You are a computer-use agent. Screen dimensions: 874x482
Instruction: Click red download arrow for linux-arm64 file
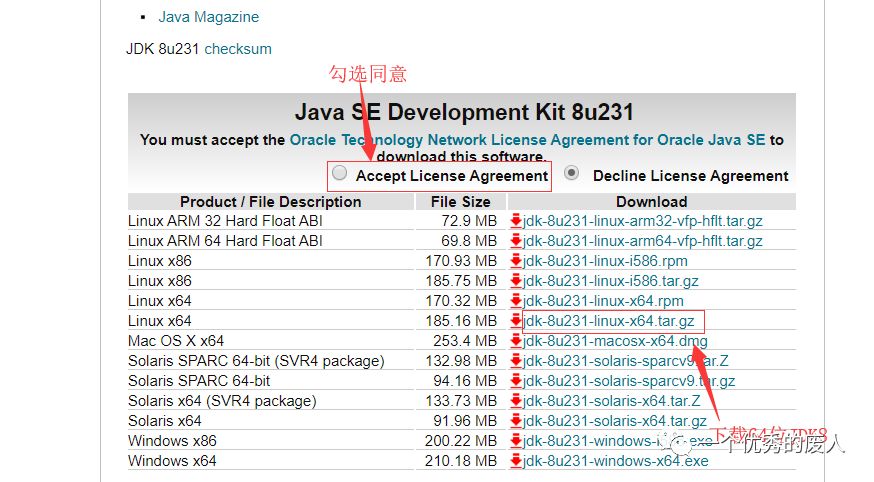coord(516,241)
